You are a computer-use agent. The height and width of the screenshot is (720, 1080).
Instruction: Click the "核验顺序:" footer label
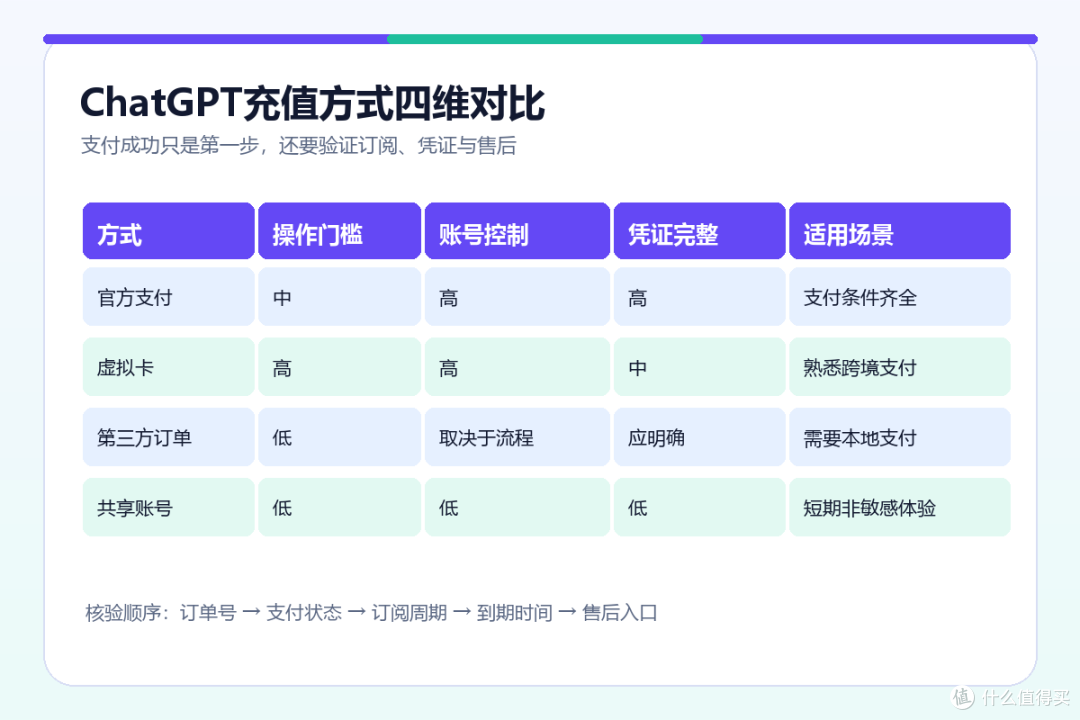127,613
